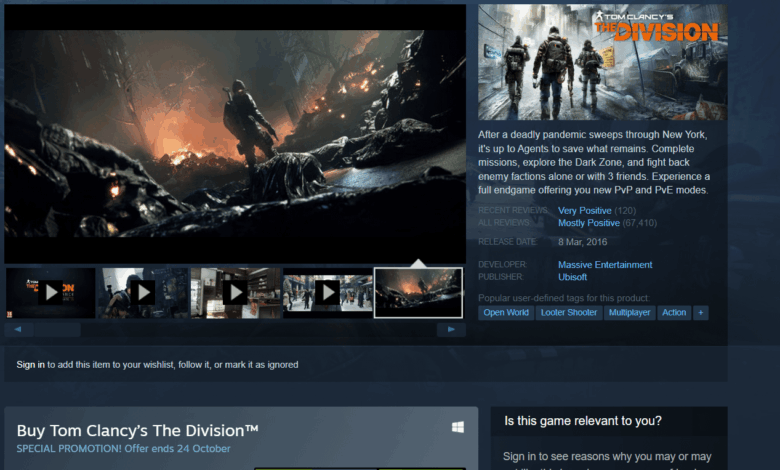The height and width of the screenshot is (470, 780).
Task: Play the first trailer thumbnail with Division logo
Action: pyautogui.click(x=50, y=293)
